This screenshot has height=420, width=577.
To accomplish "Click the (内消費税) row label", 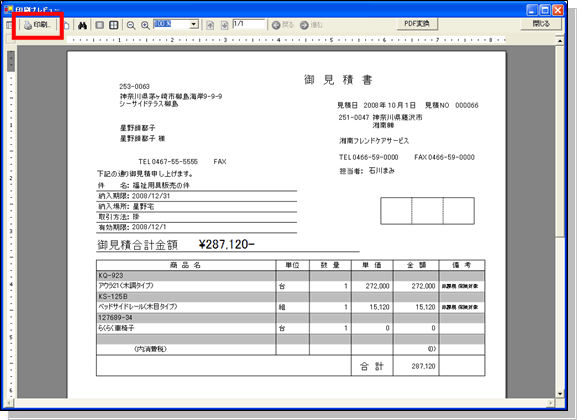I will 151,349.
